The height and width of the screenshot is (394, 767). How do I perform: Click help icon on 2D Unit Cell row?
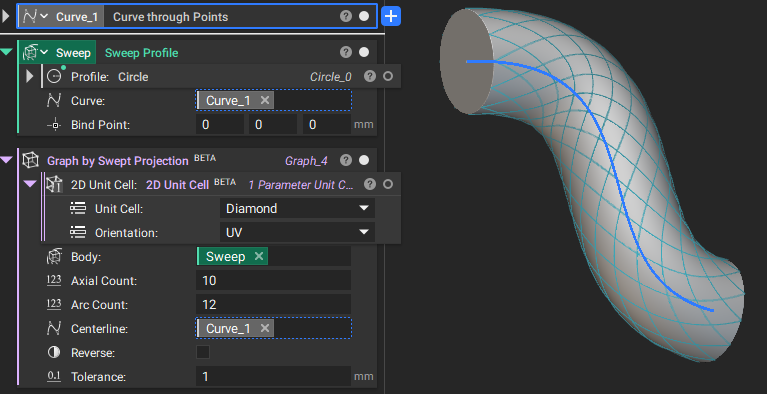click(x=370, y=184)
